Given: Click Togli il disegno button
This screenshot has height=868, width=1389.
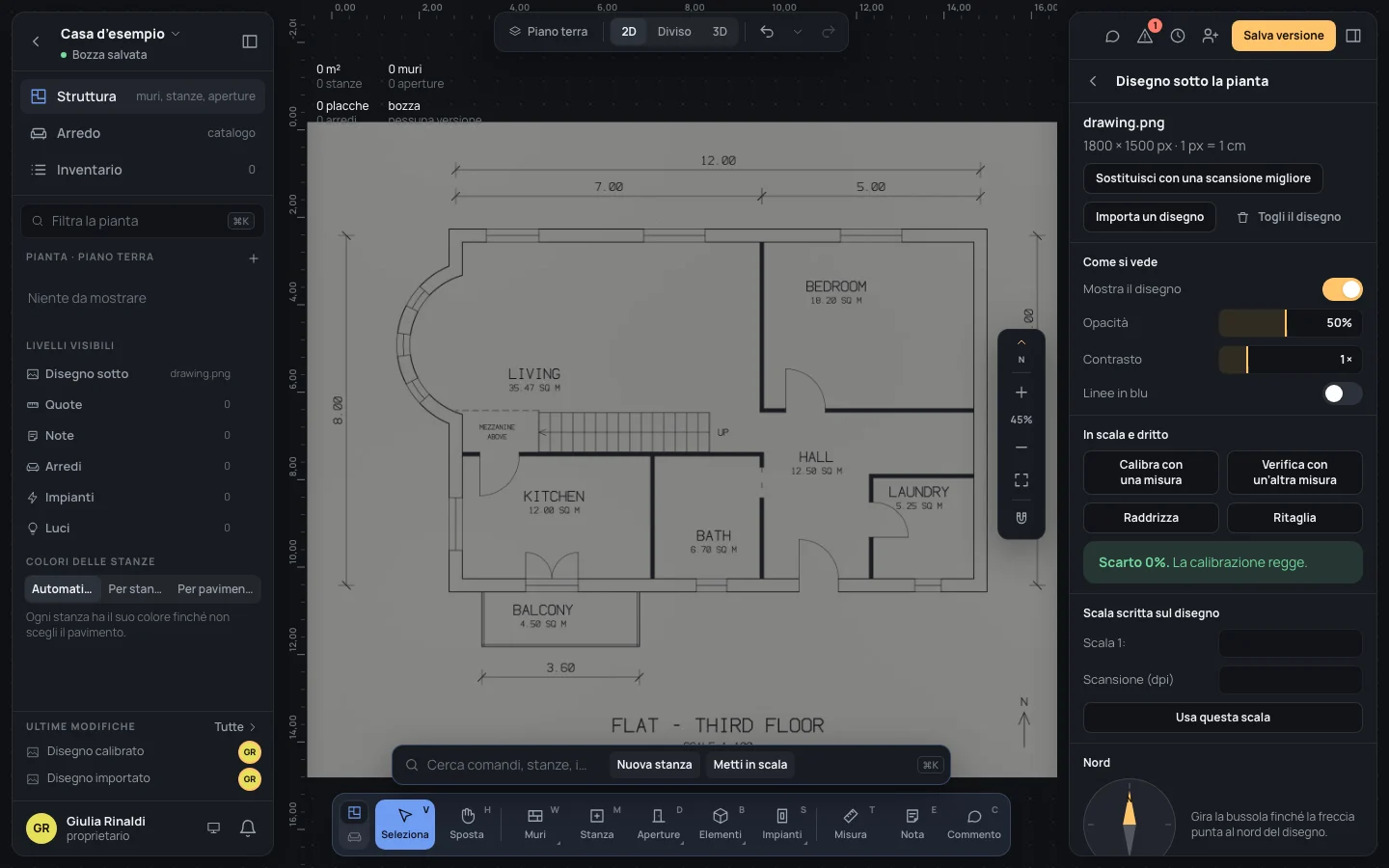Looking at the screenshot, I should click(1290, 217).
